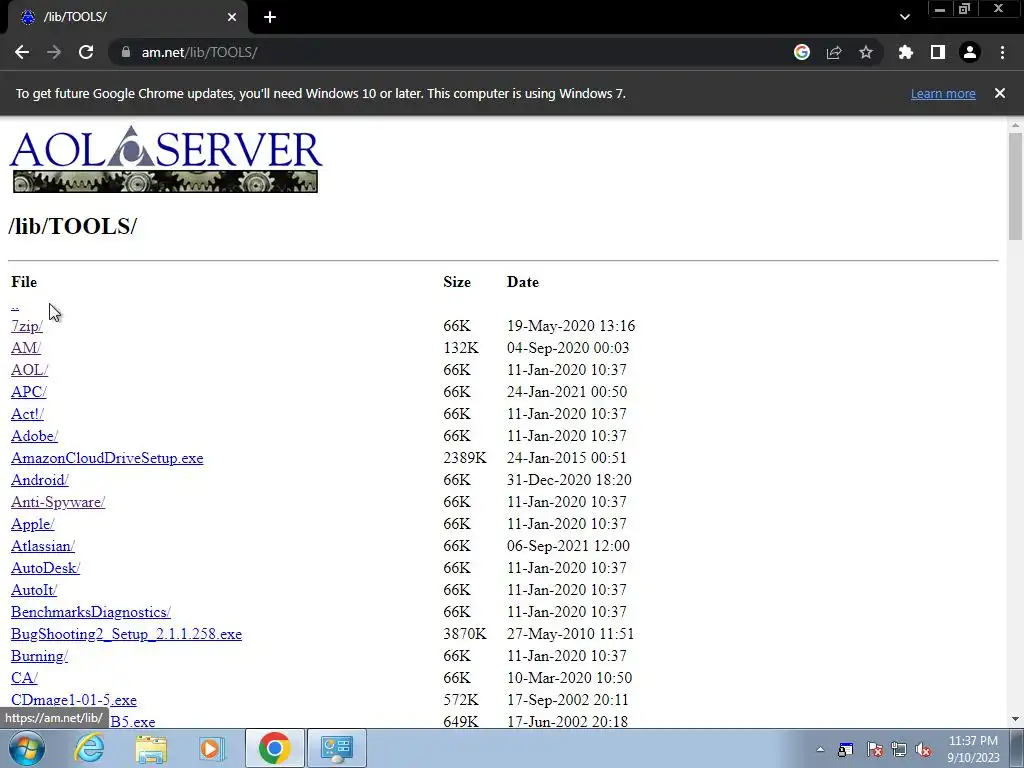Open the Act!/ folder
Screen dimensions: 1024x768
[x=27, y=414]
